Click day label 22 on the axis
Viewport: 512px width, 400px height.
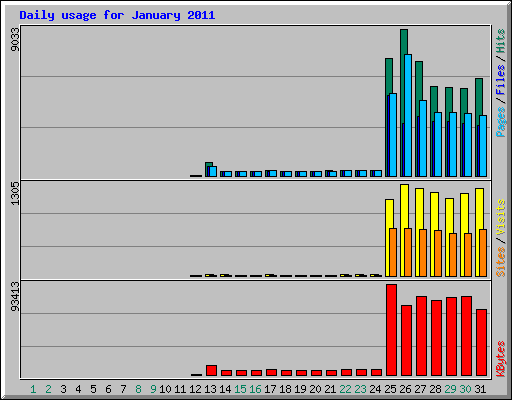pyautogui.click(x=345, y=389)
